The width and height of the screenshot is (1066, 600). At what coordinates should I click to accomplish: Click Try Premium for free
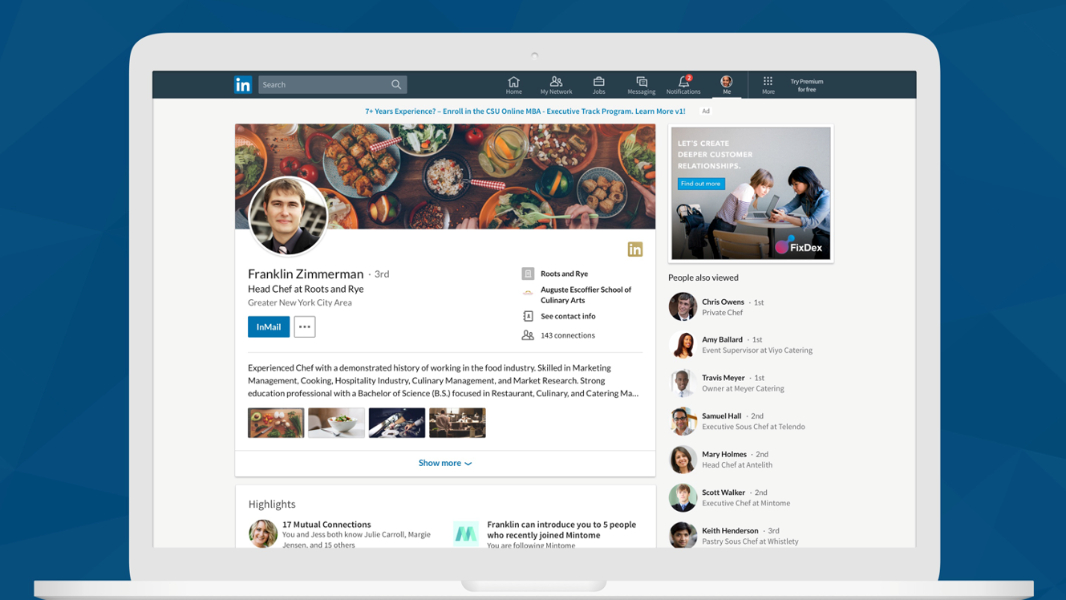coord(806,85)
